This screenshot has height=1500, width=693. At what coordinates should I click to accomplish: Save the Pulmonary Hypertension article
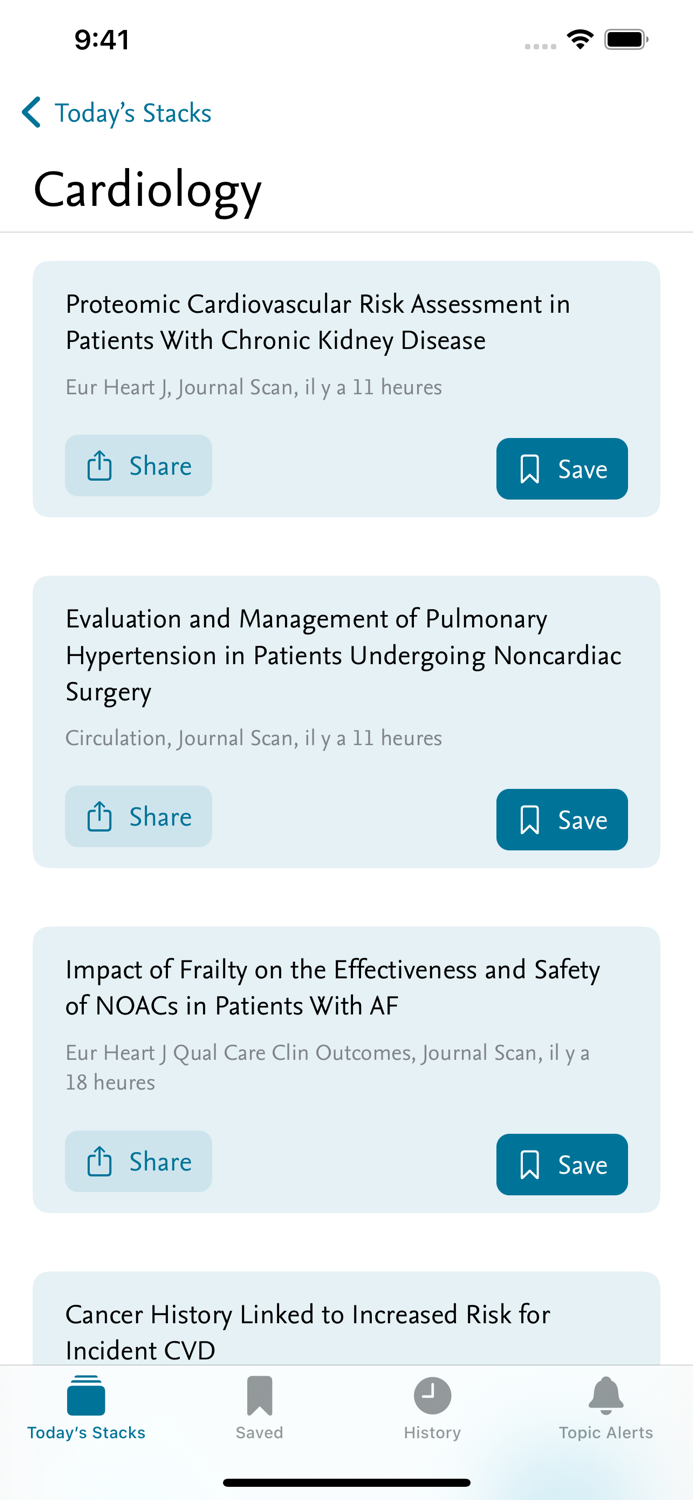point(562,820)
